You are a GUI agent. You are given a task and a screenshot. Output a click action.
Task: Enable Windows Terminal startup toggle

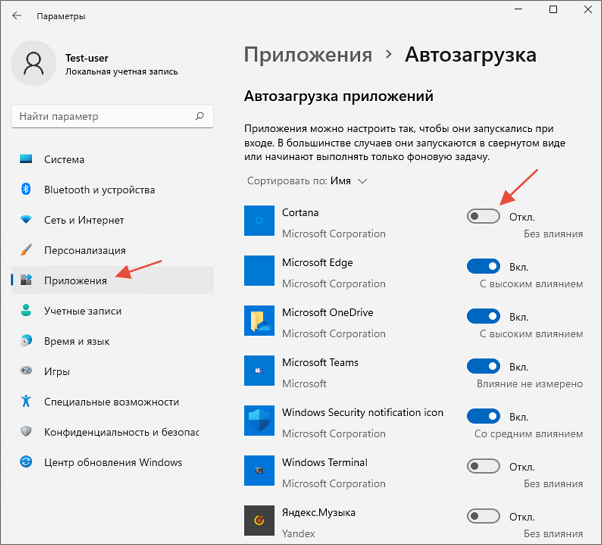point(483,466)
